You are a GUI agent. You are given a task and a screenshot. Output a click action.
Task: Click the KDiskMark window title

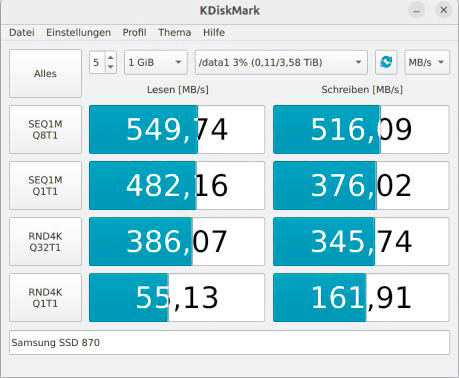pyautogui.click(x=230, y=11)
